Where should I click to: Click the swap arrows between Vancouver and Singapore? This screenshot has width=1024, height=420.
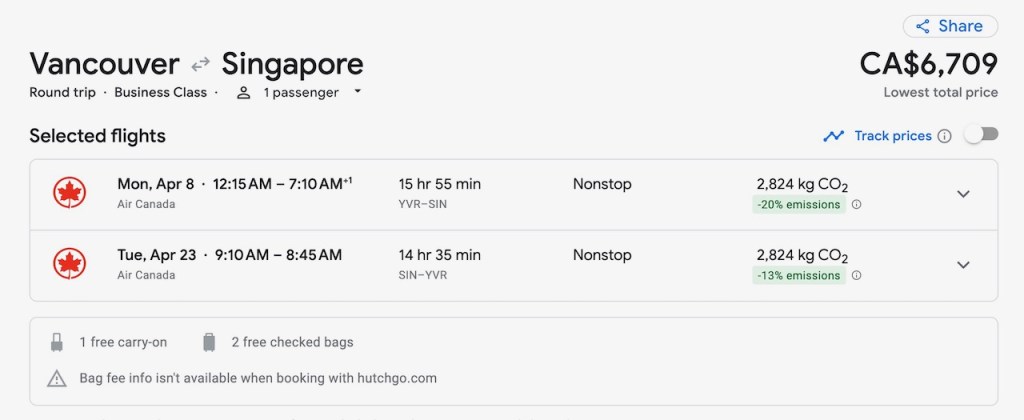coord(201,64)
